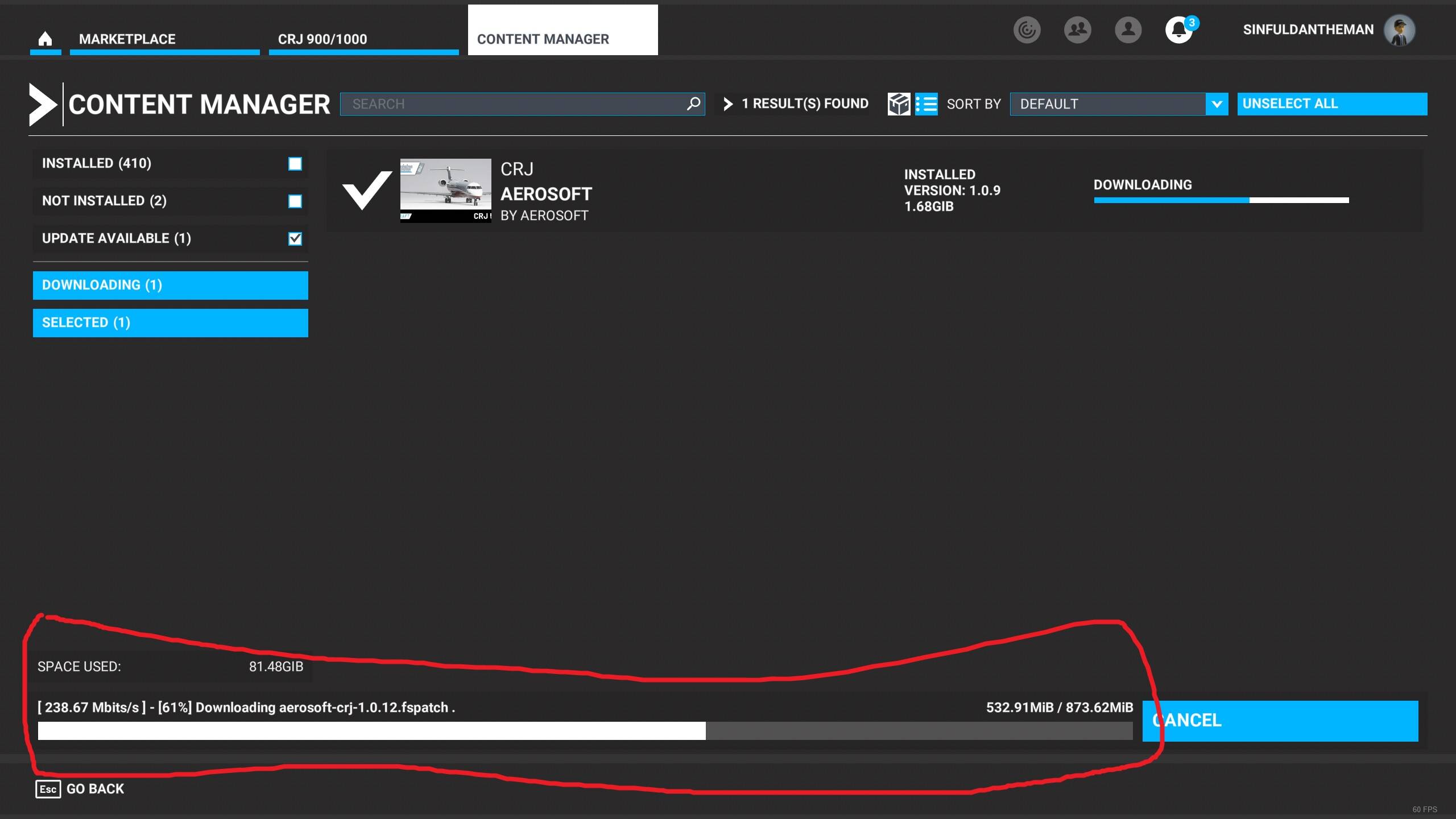Cancel the current download
1456x819 pixels.
[1280, 721]
